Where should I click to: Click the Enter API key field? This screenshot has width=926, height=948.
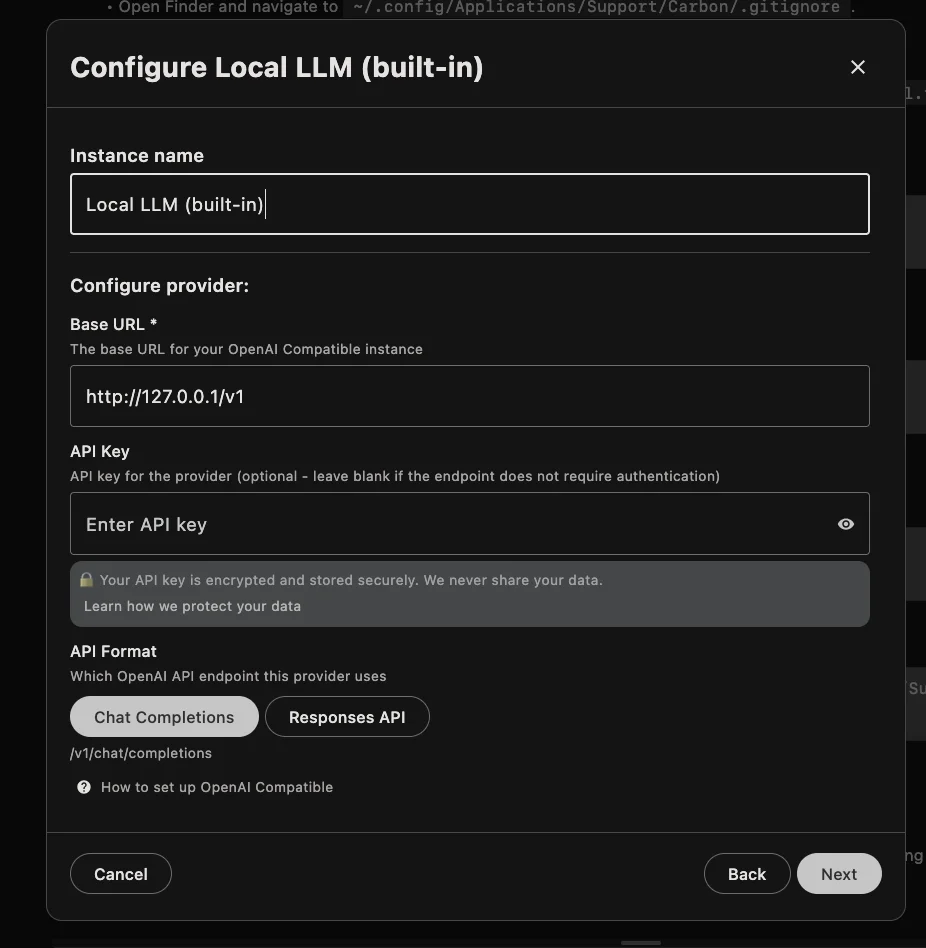tap(470, 524)
